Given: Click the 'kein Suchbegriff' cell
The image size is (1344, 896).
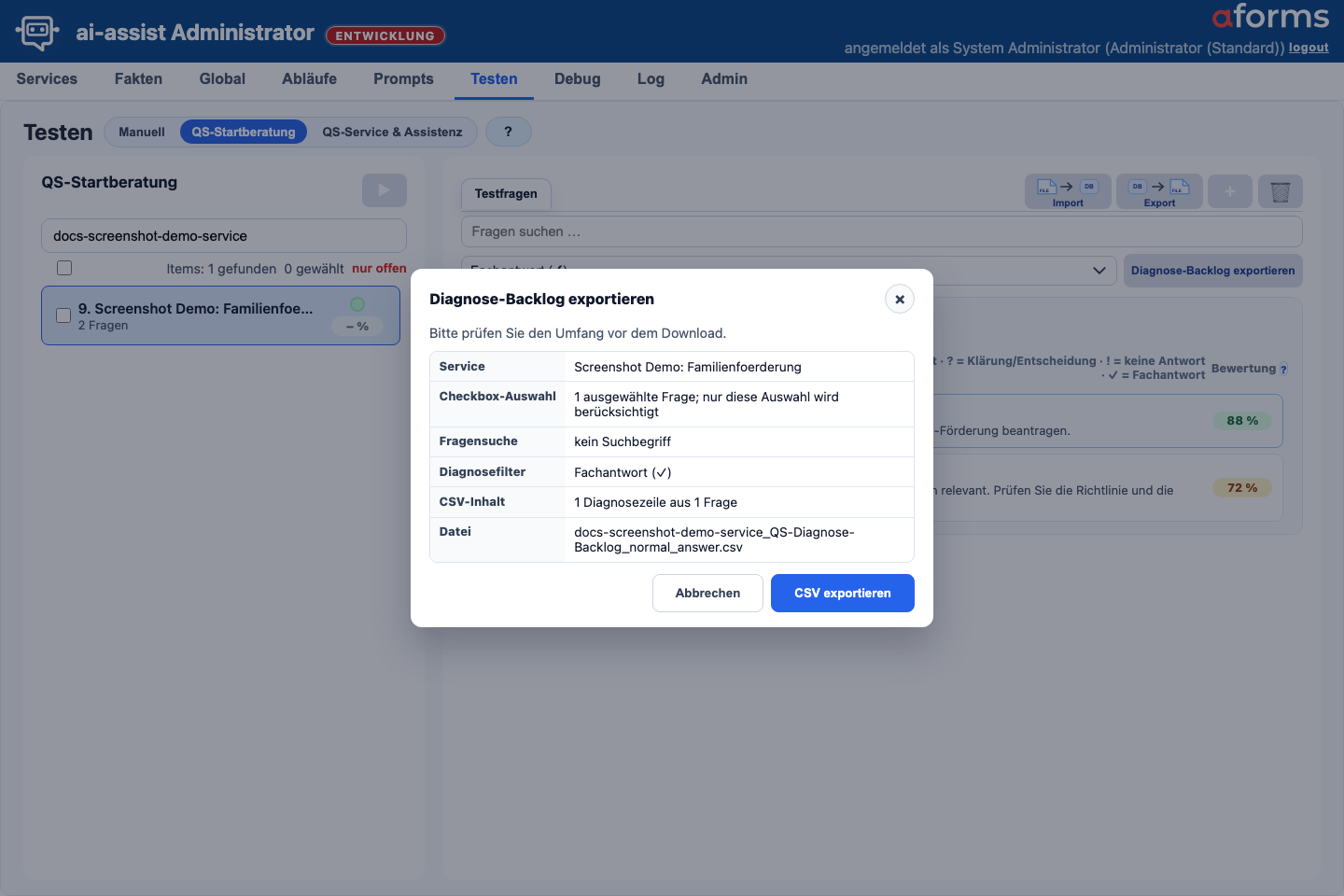Looking at the screenshot, I should pyautogui.click(x=623, y=441).
